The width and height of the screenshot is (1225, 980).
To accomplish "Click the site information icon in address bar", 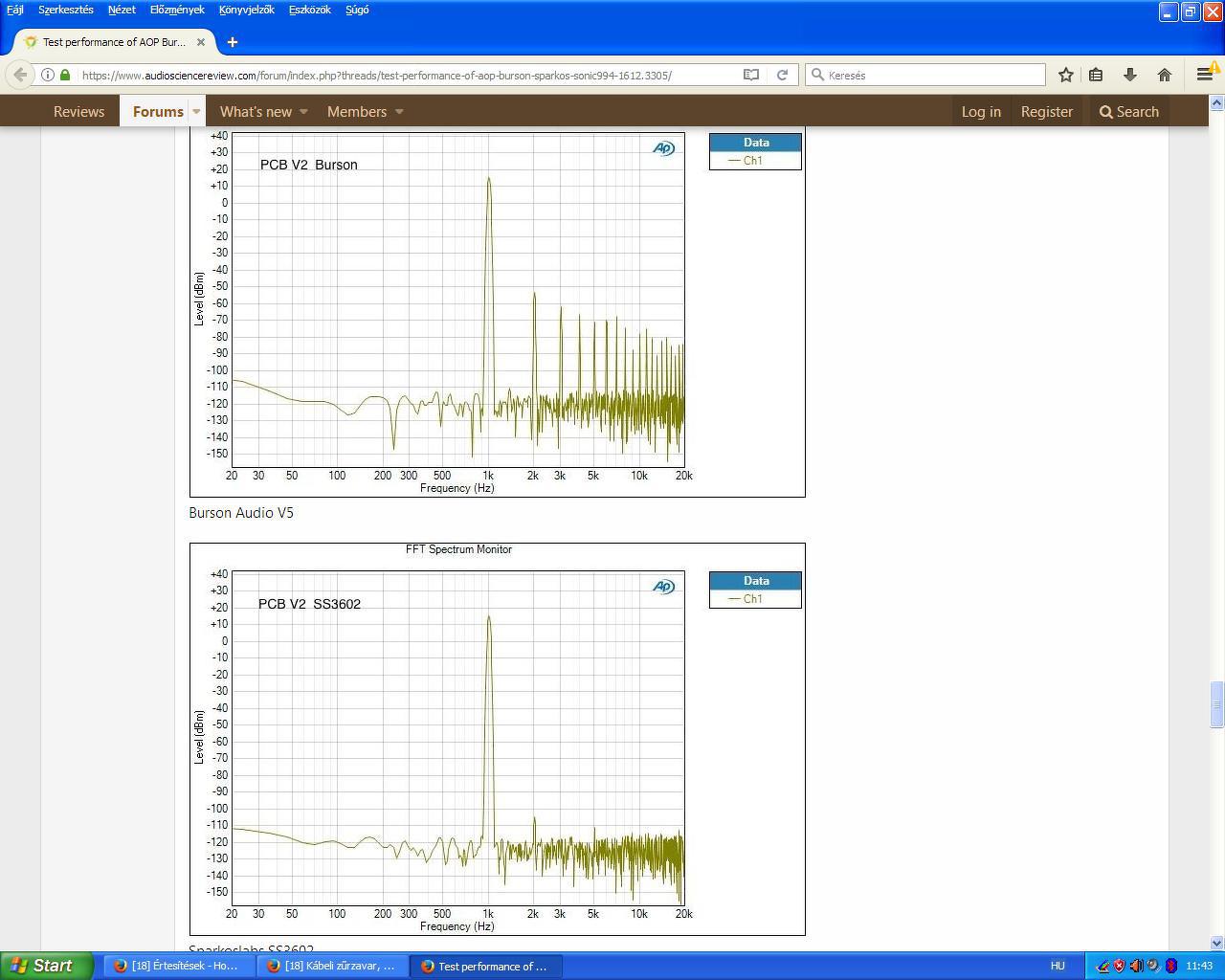I will coord(48,75).
